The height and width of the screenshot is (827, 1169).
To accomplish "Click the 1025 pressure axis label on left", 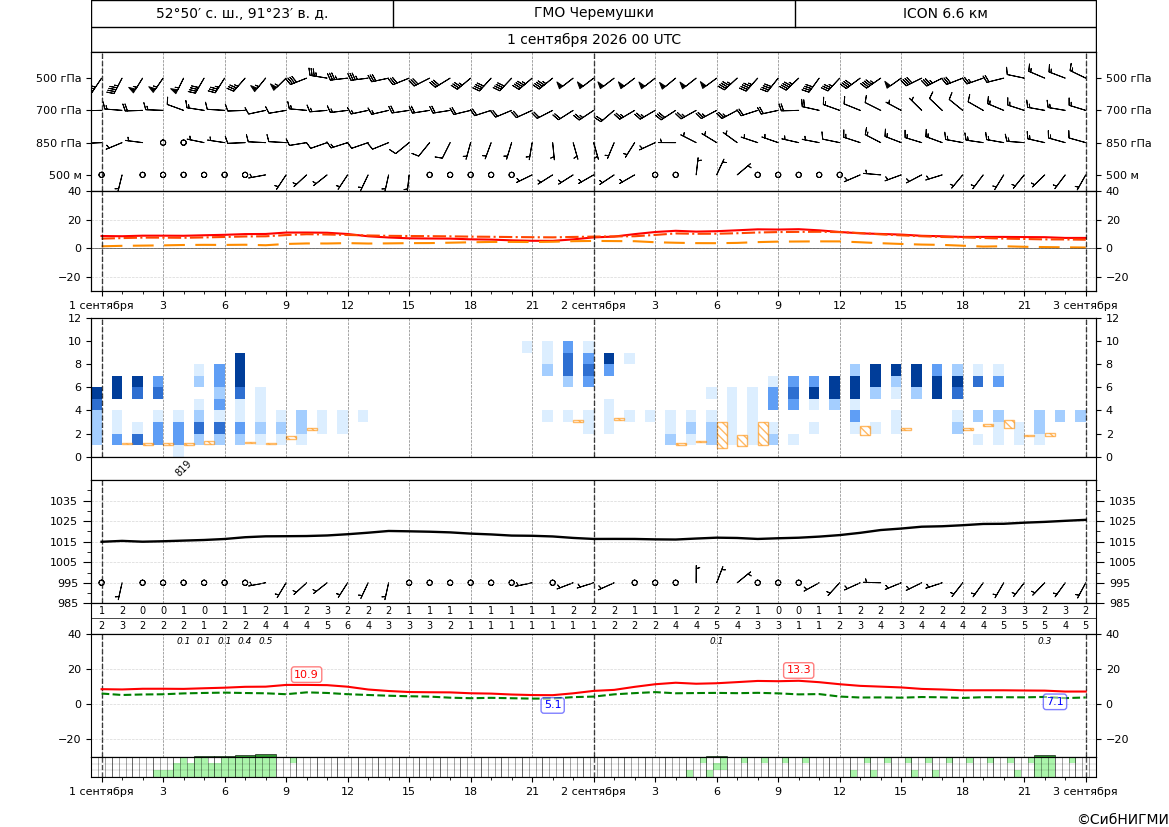I will tap(68, 521).
